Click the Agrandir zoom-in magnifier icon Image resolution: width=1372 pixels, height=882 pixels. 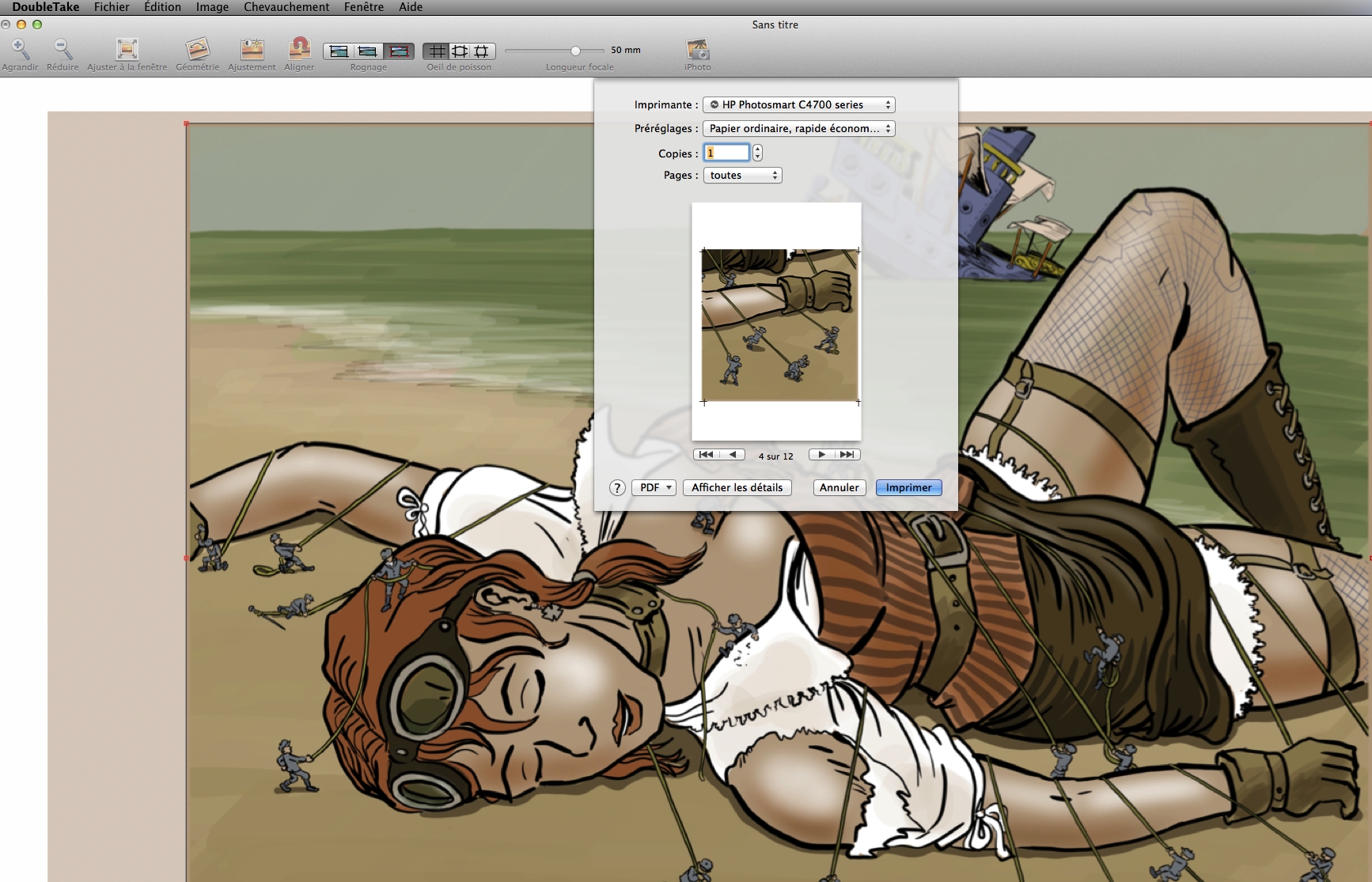(20, 49)
